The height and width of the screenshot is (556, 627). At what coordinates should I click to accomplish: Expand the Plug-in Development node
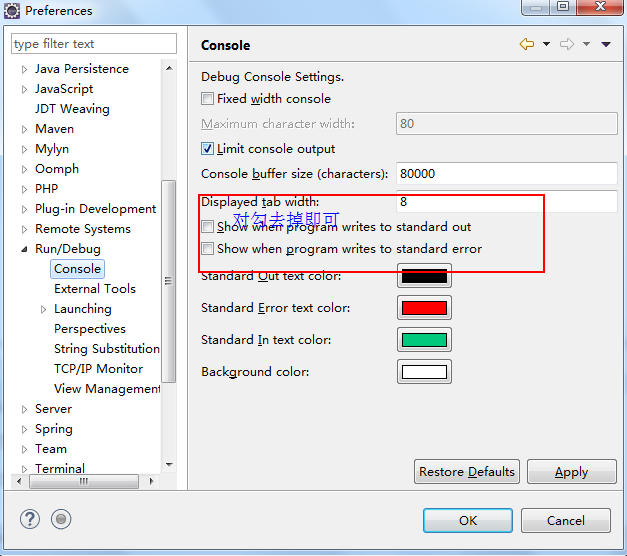[x=24, y=209]
